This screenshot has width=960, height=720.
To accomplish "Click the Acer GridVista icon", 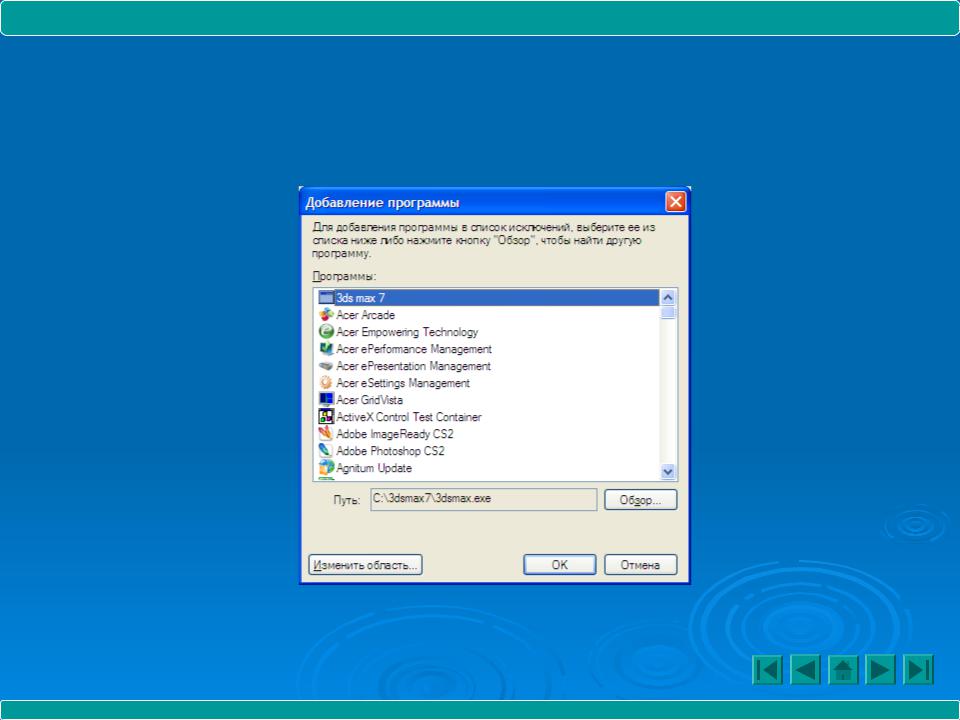I will pos(326,400).
